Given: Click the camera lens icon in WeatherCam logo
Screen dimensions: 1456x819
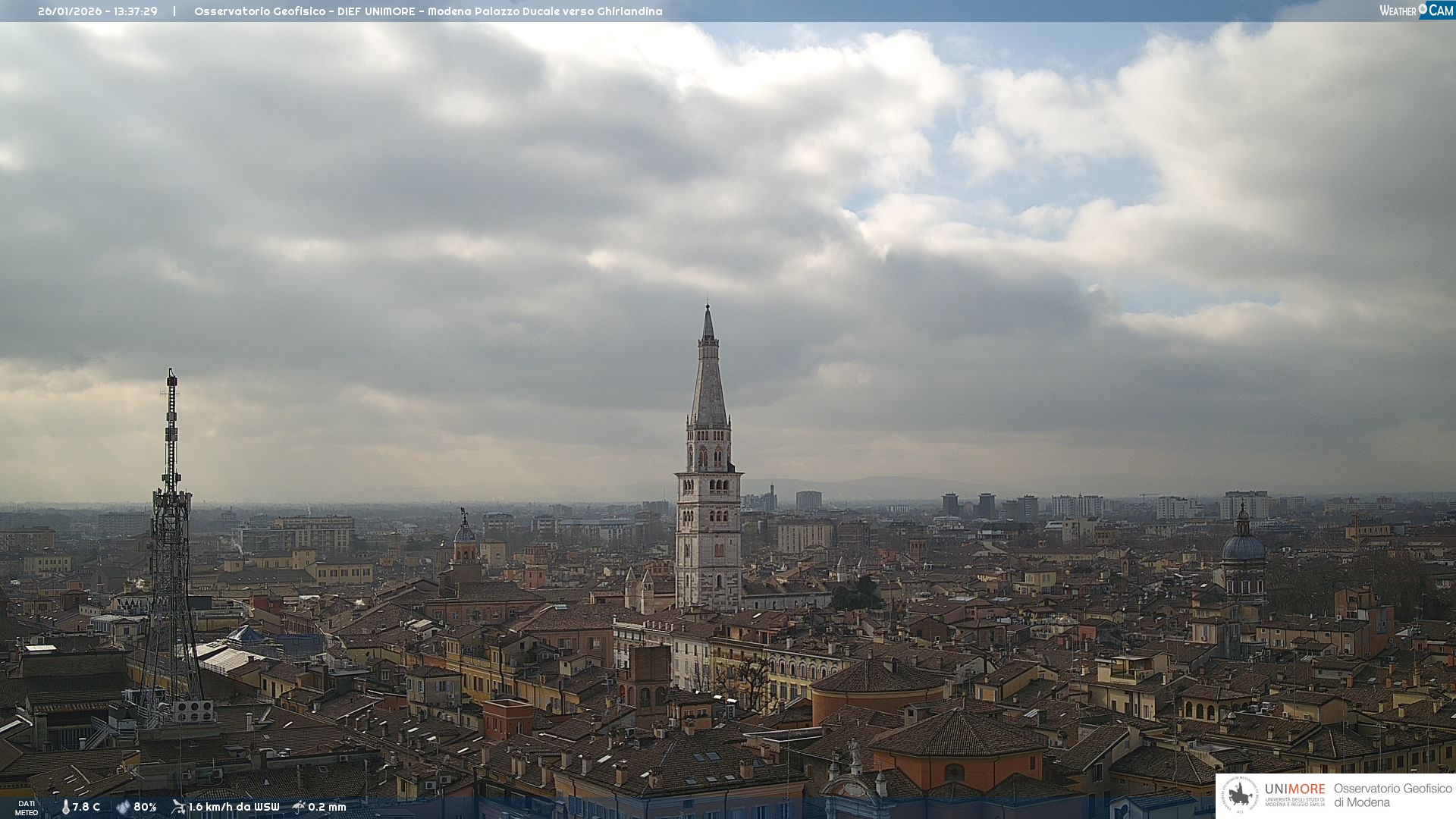Looking at the screenshot, I should click(x=1423, y=9).
